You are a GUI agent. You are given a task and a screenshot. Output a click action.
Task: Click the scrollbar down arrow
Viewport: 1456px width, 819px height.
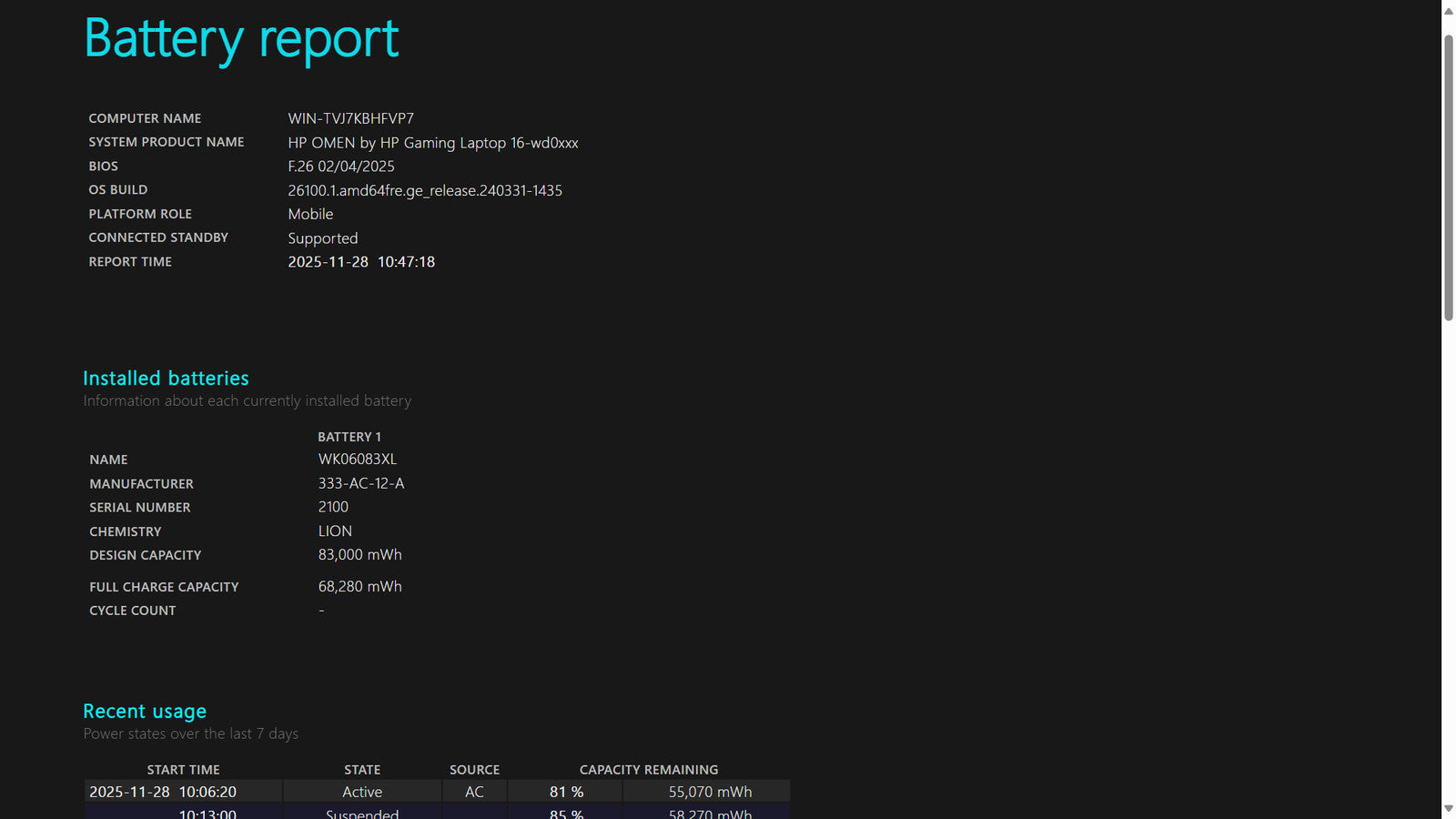click(x=1448, y=808)
